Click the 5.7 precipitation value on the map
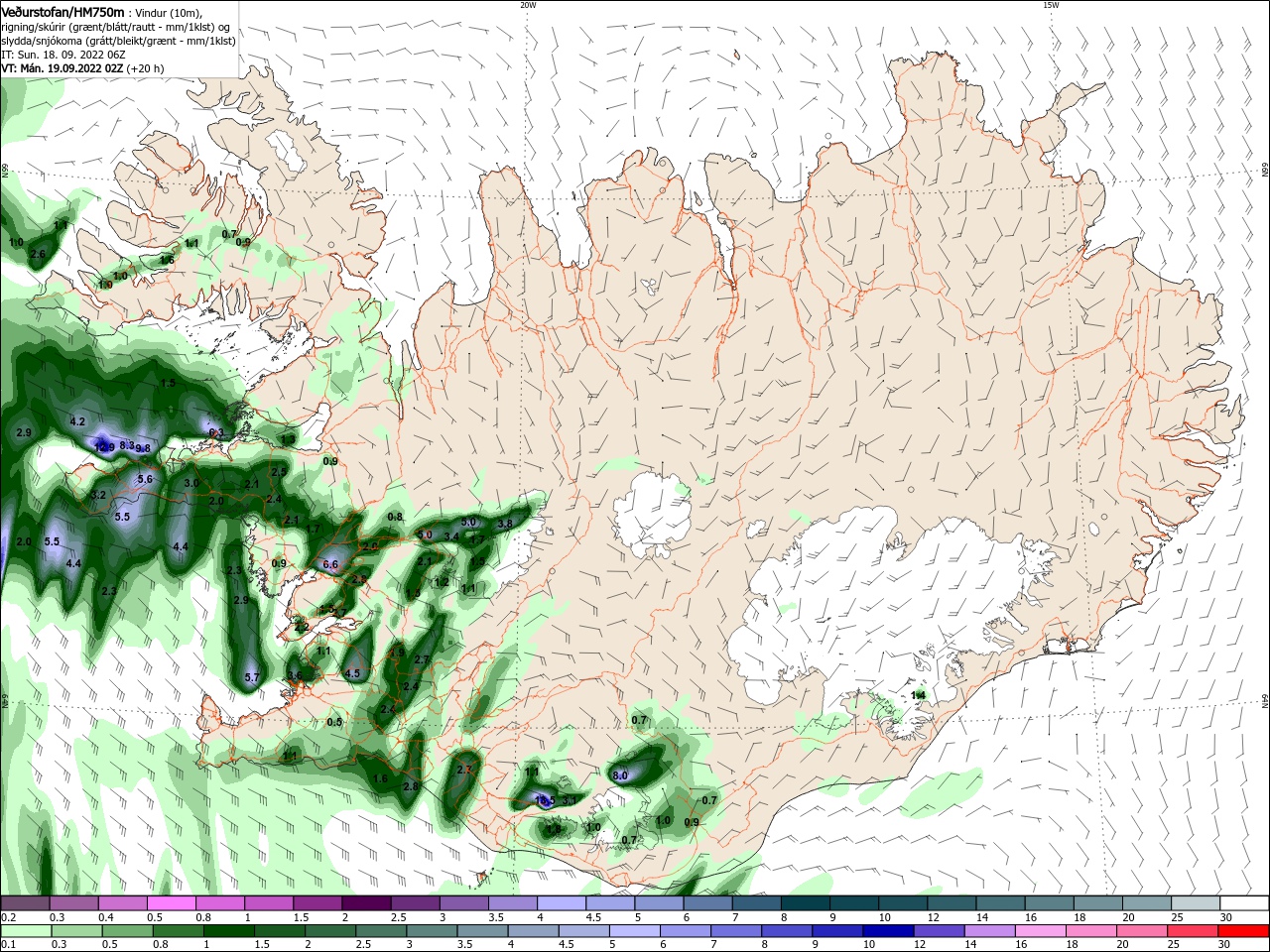The image size is (1270, 952). [251, 678]
